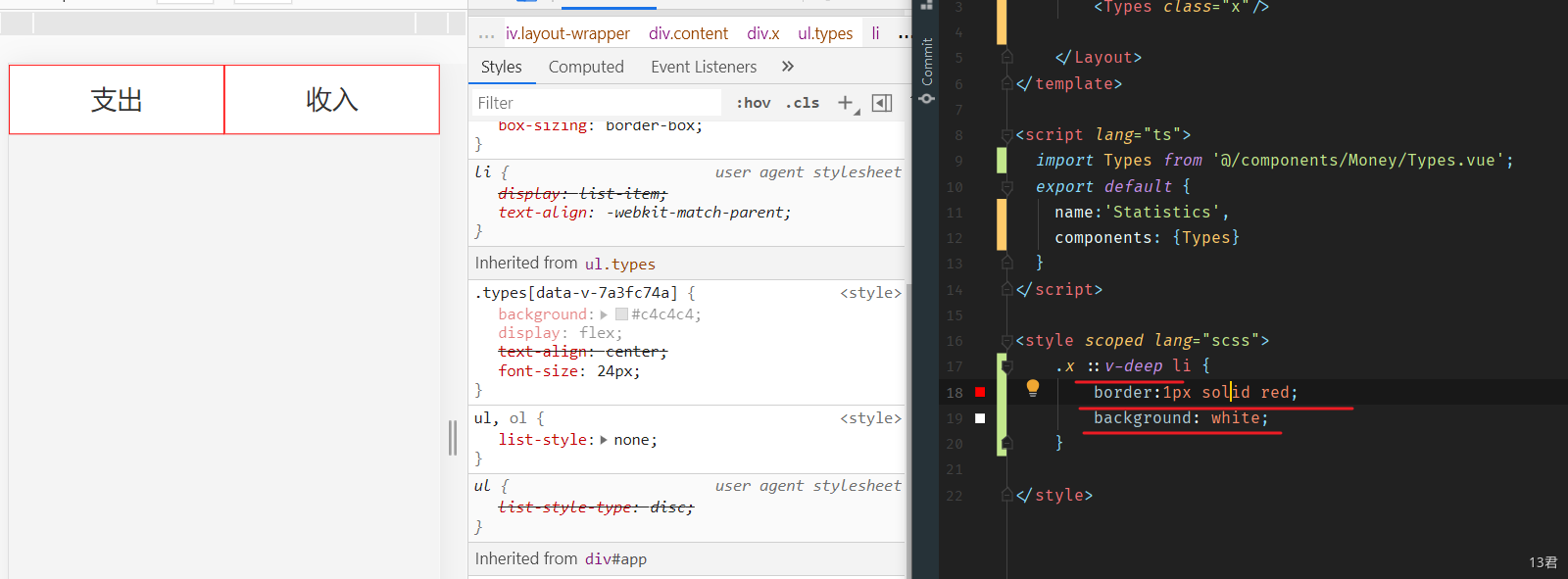This screenshot has height=579, width=1568.
Task: Toggle the computed styles sidebar pane icon
Action: pyautogui.click(x=882, y=103)
